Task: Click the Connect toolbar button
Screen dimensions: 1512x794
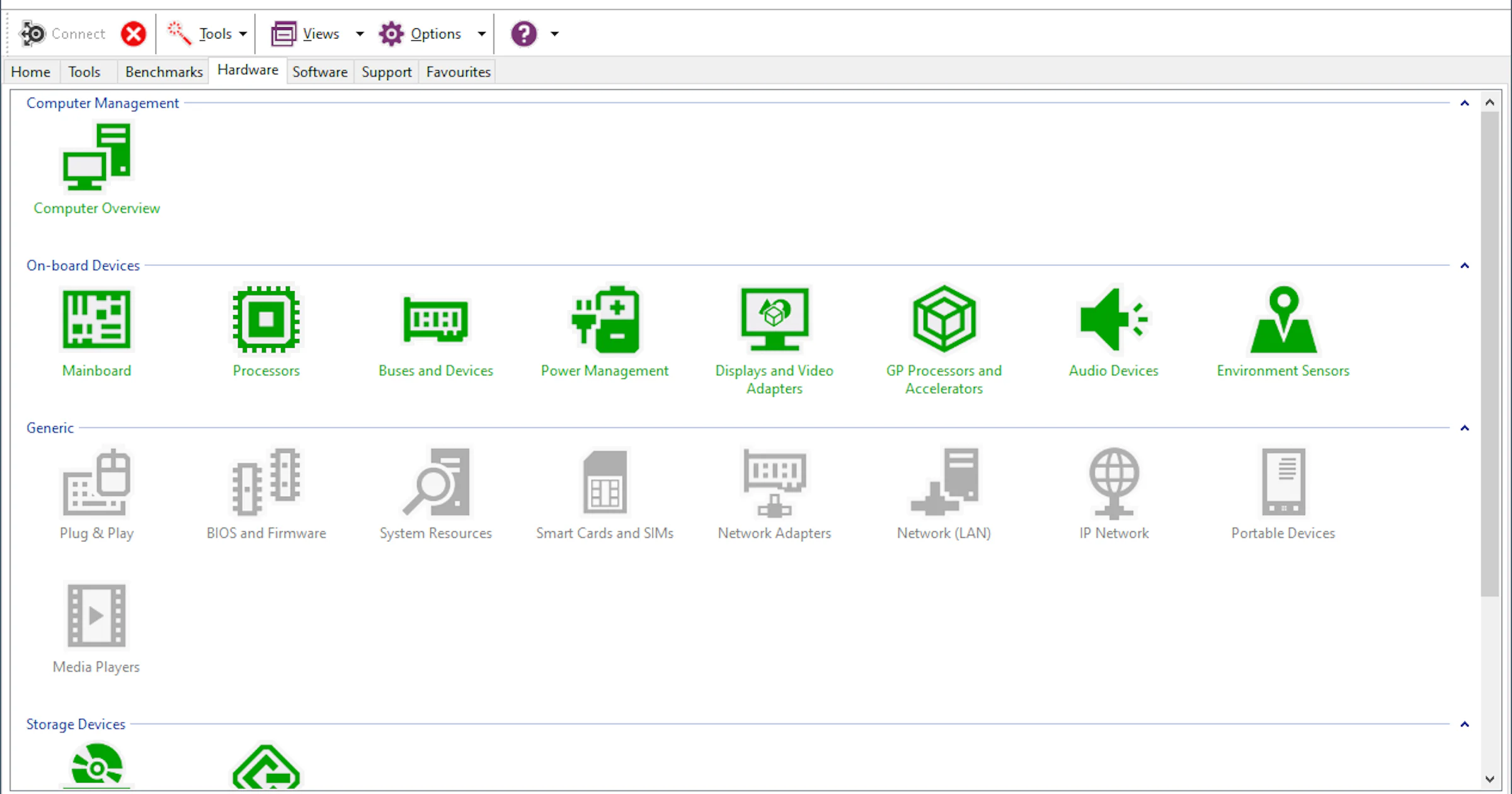Action: tap(62, 33)
